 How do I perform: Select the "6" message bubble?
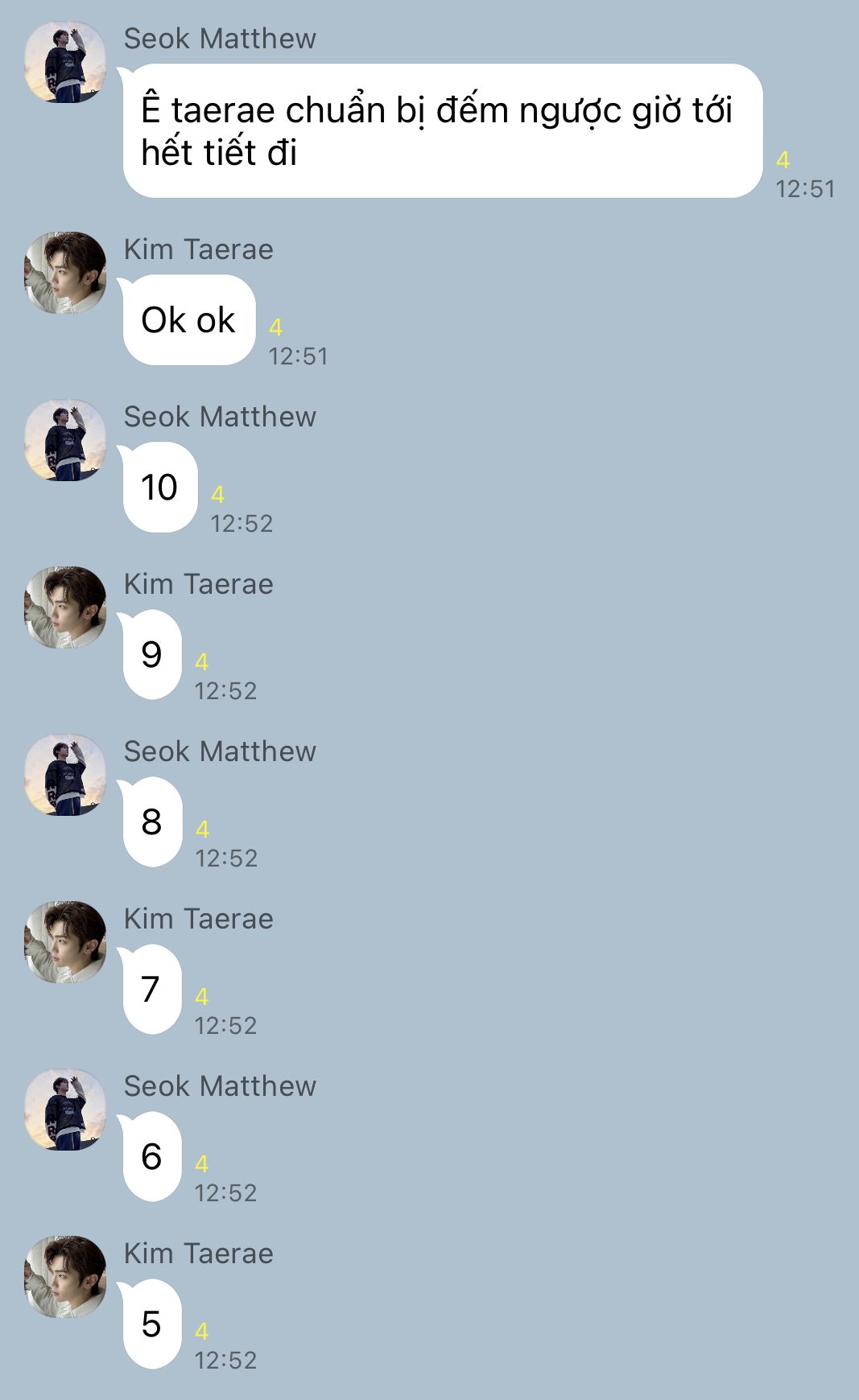[151, 1156]
